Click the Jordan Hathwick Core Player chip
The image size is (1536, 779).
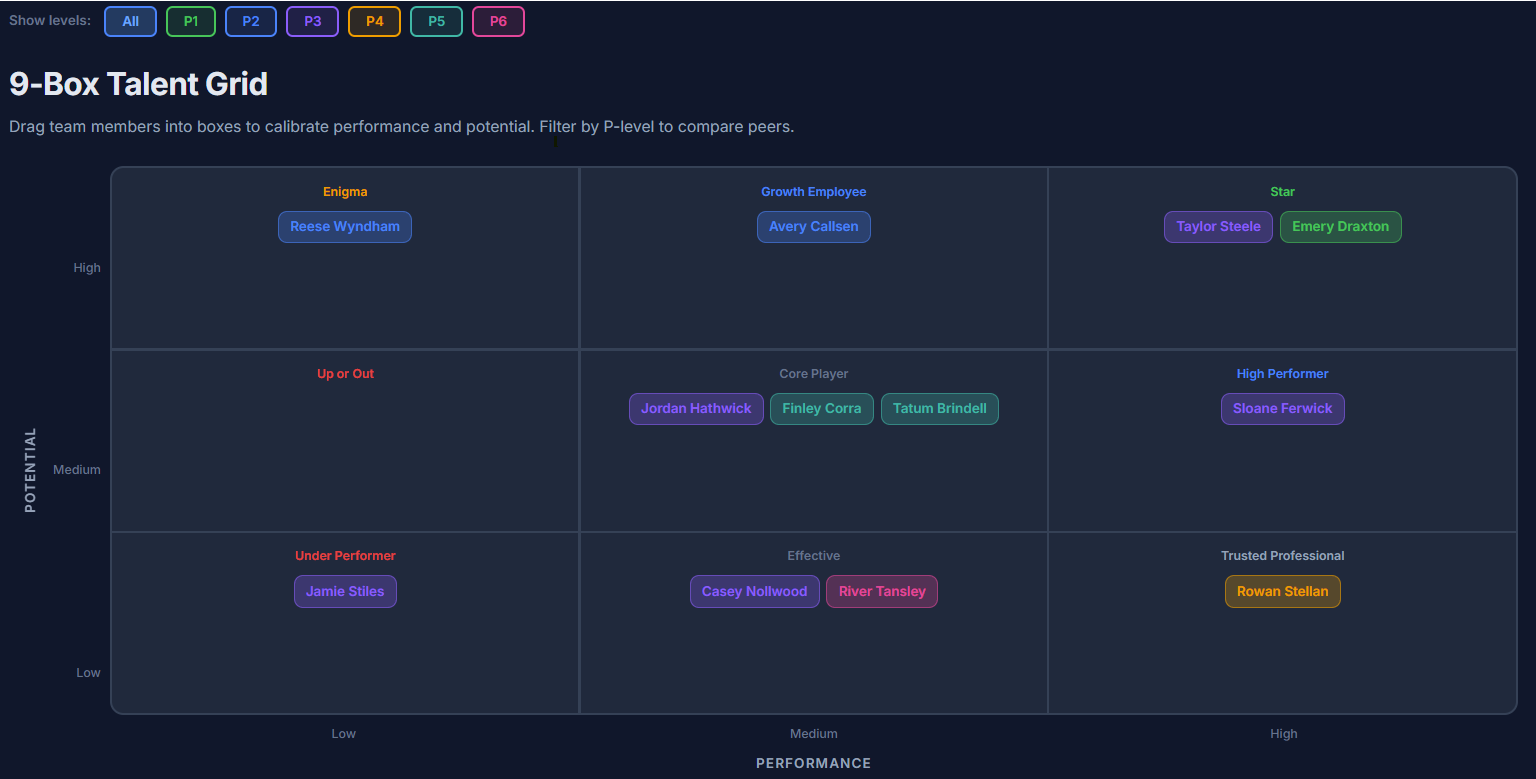point(696,408)
